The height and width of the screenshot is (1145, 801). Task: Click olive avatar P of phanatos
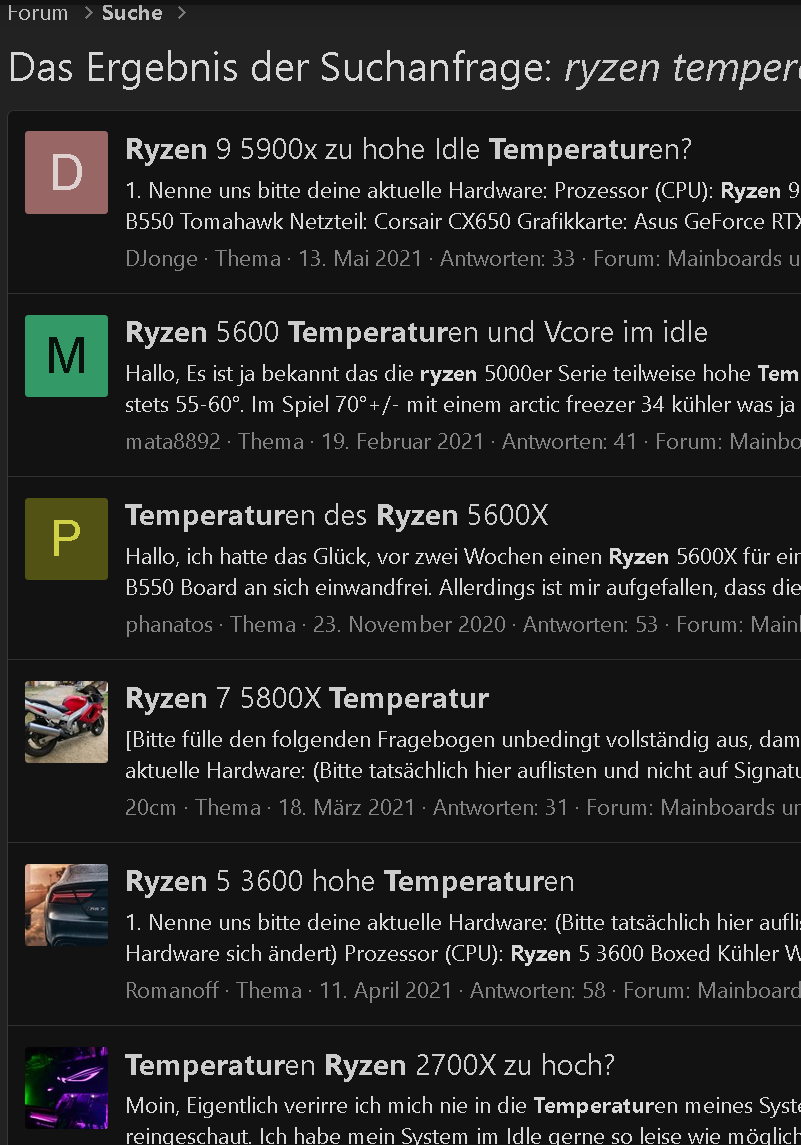pos(66,539)
